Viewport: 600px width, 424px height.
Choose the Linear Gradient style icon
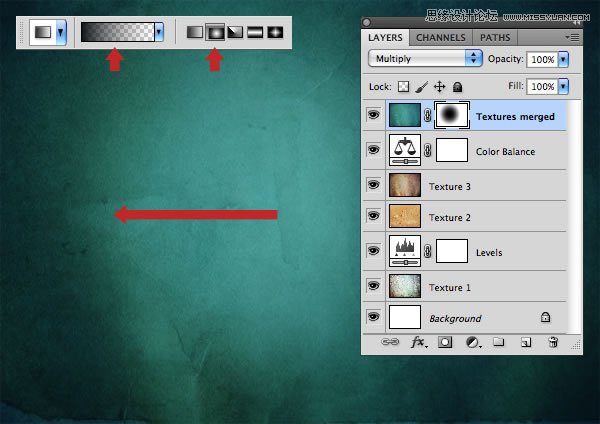coord(195,32)
